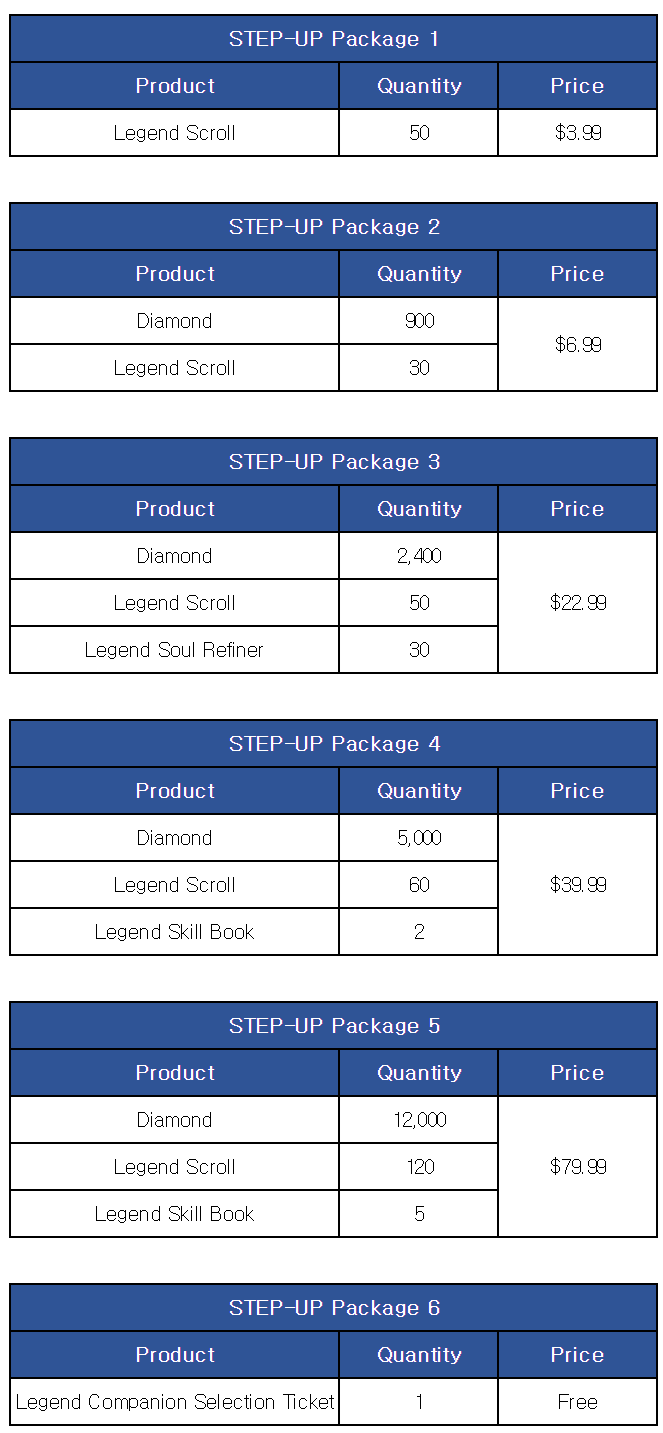This screenshot has height=1433, width=663.
Task: Click the $22.99 price cell
Action: click(578, 603)
